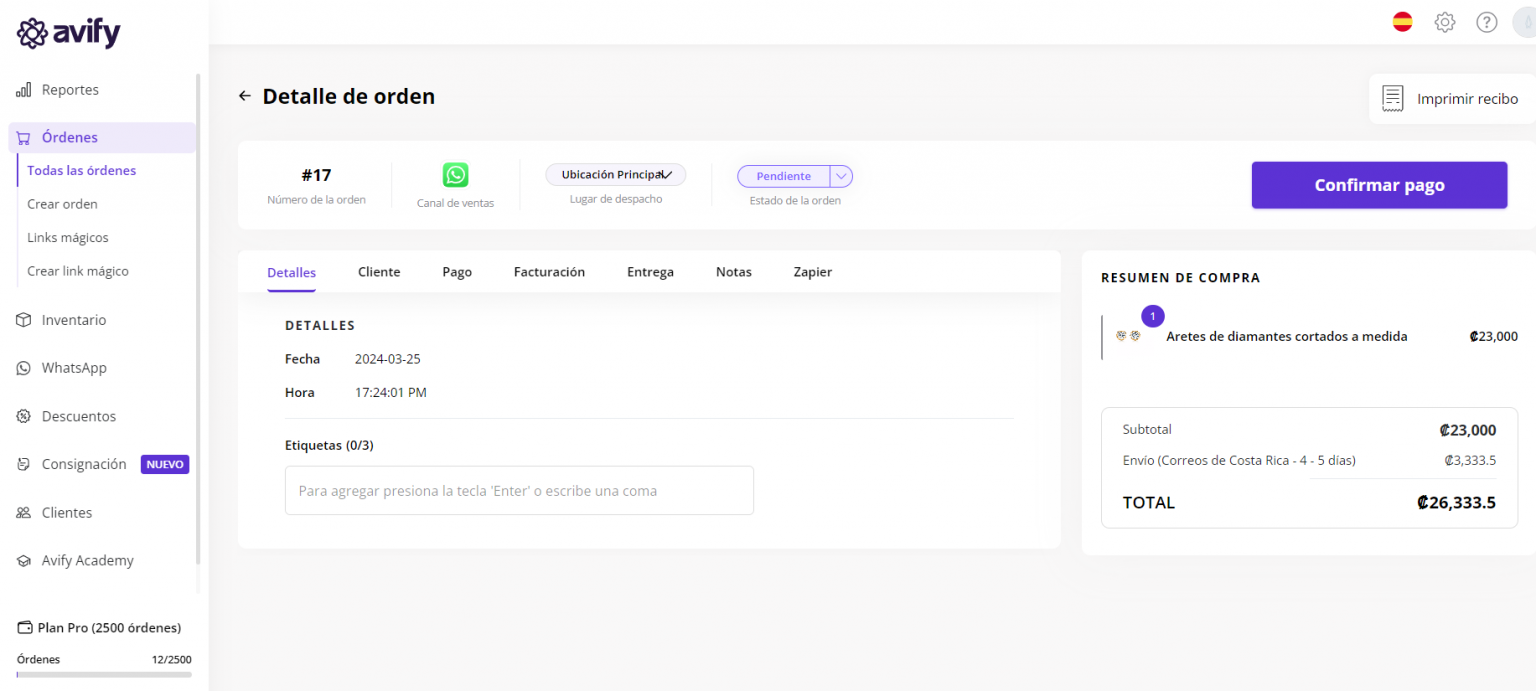
Task: Click the Etiquetas tag input field
Action: [x=519, y=491]
